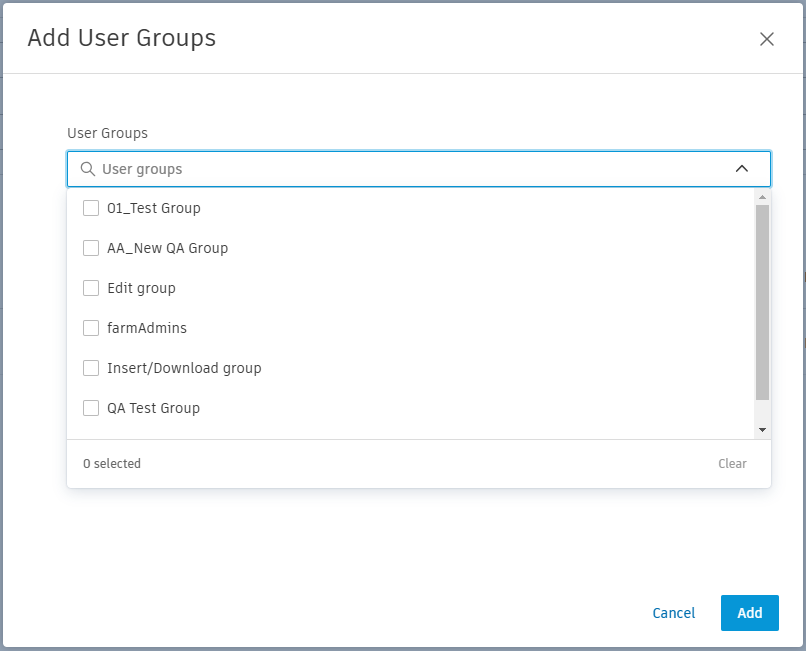The width and height of the screenshot is (806, 651).
Task: Close the Add User Groups dialog
Action: 767,39
